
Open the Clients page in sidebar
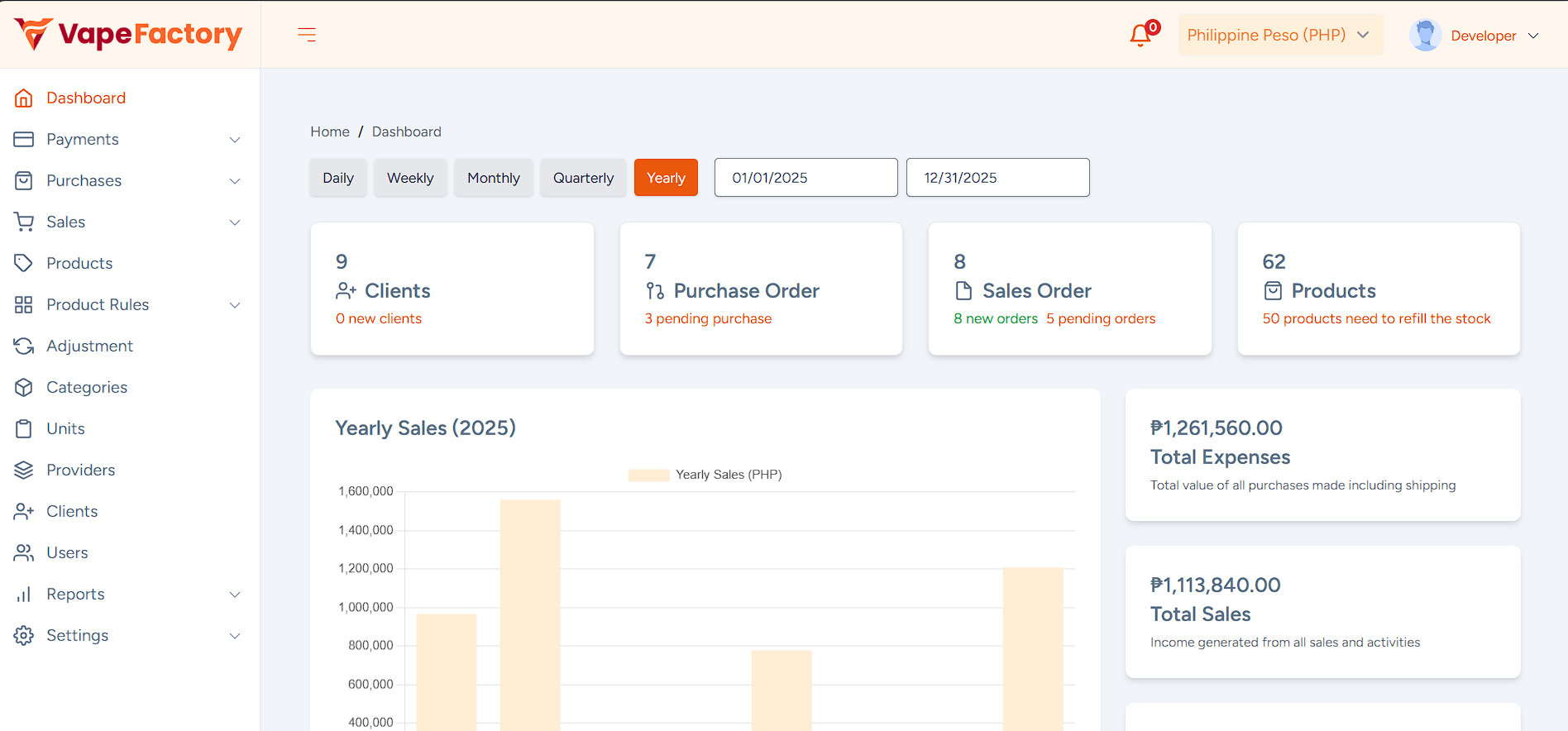pos(72,511)
